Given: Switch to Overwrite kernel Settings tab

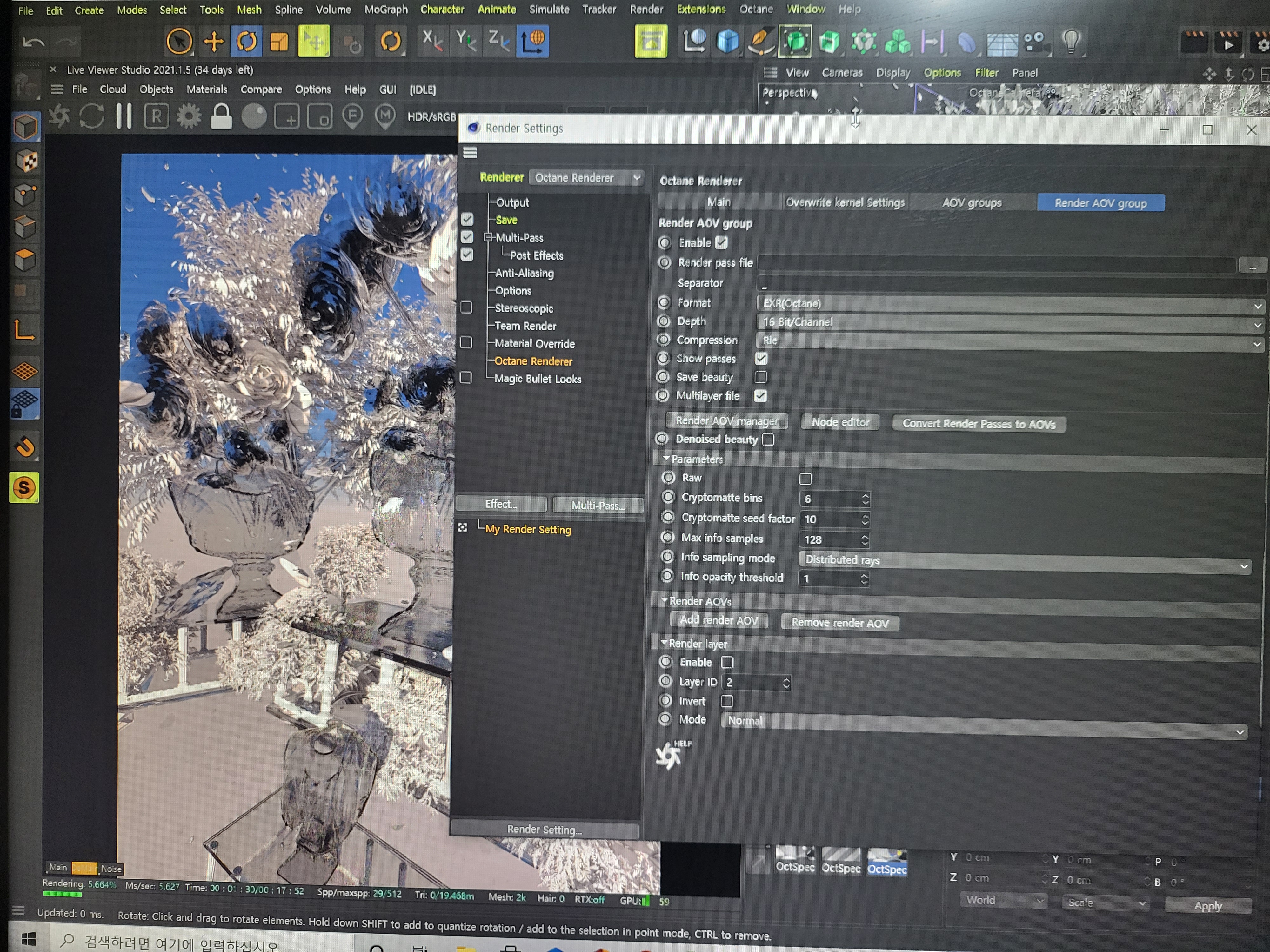Looking at the screenshot, I should click(x=845, y=202).
